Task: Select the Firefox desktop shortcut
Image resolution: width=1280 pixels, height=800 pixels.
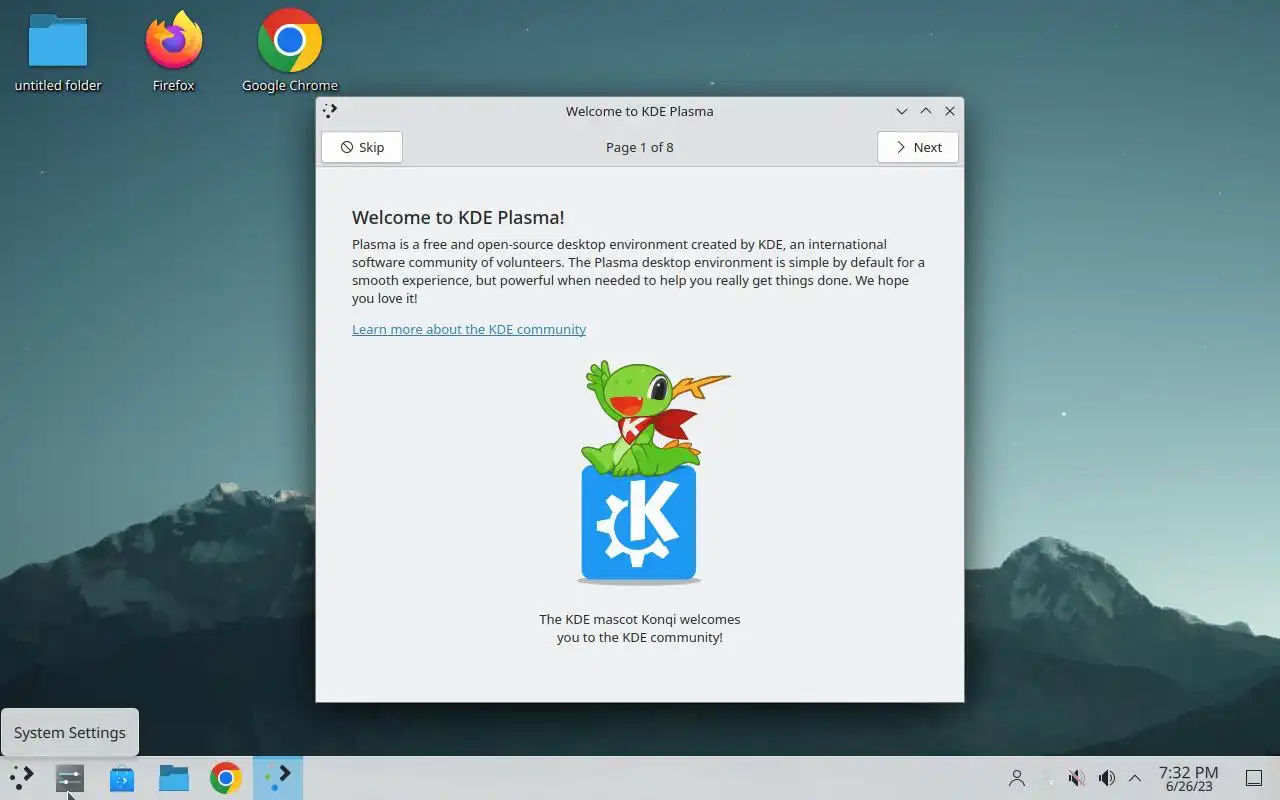Action: [174, 53]
